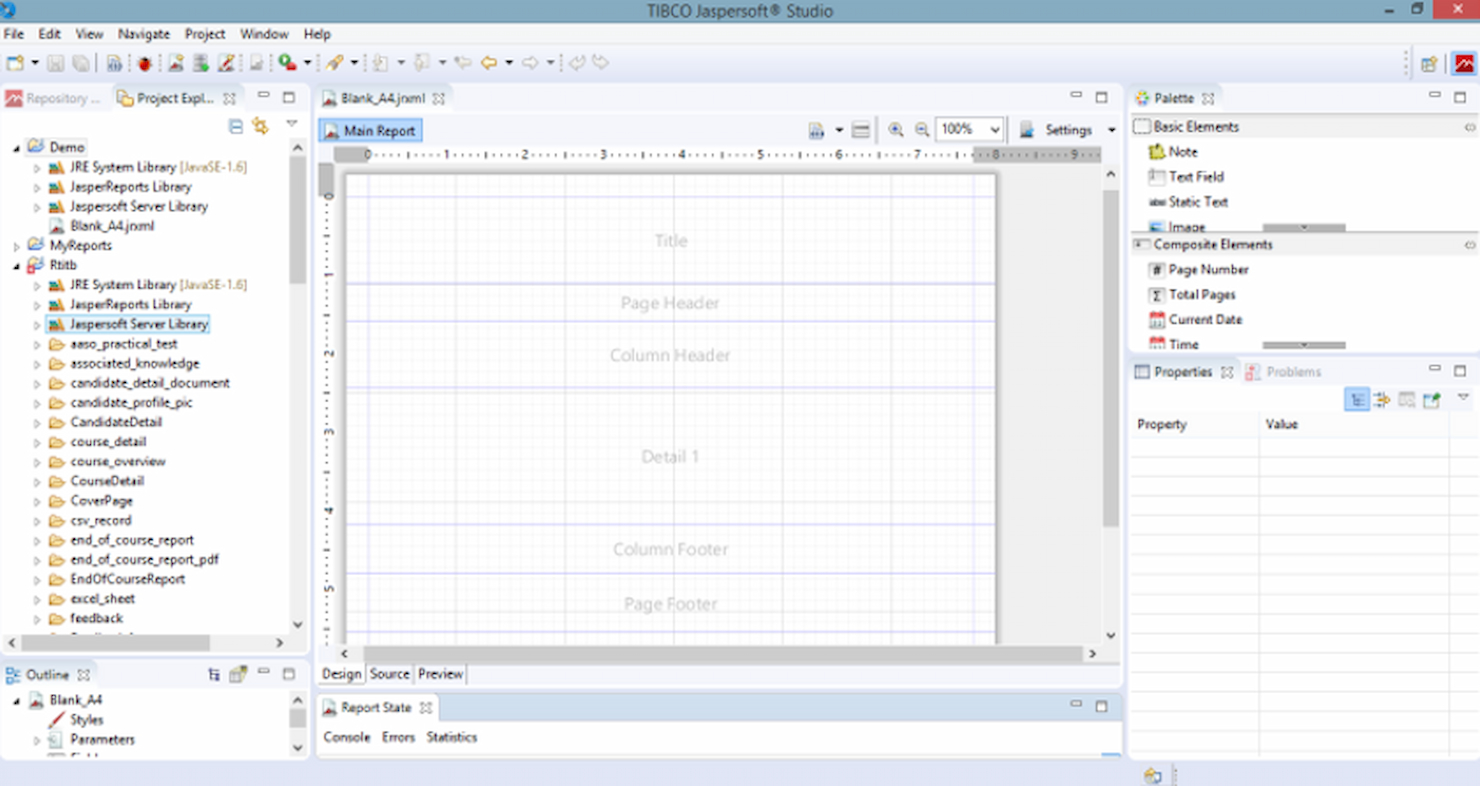Viewport: 1480px width, 786px height.
Task: Switch to the Source tab
Action: pyautogui.click(x=390, y=674)
